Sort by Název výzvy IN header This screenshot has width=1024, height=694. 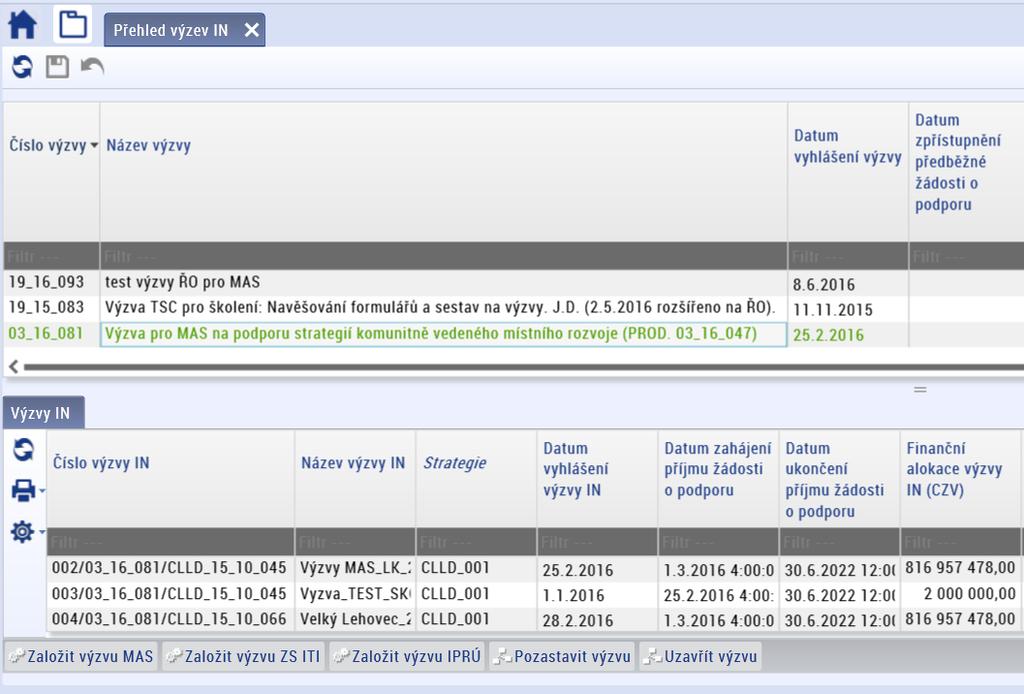[353, 463]
